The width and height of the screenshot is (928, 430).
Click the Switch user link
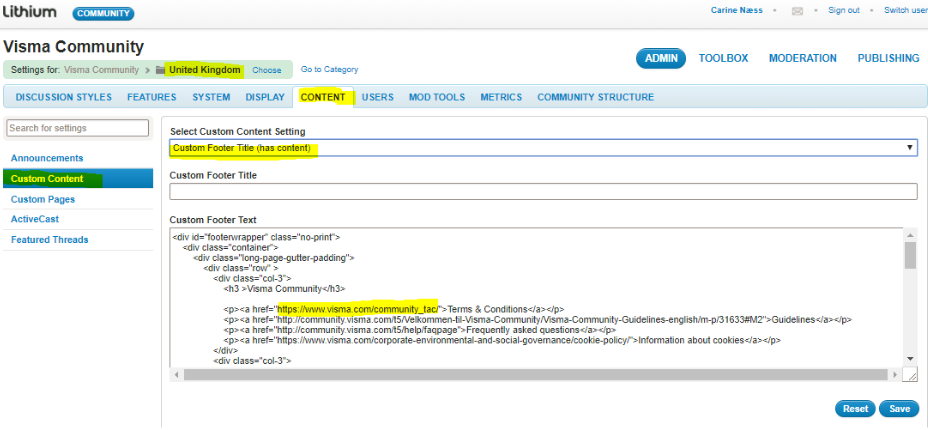(906, 10)
